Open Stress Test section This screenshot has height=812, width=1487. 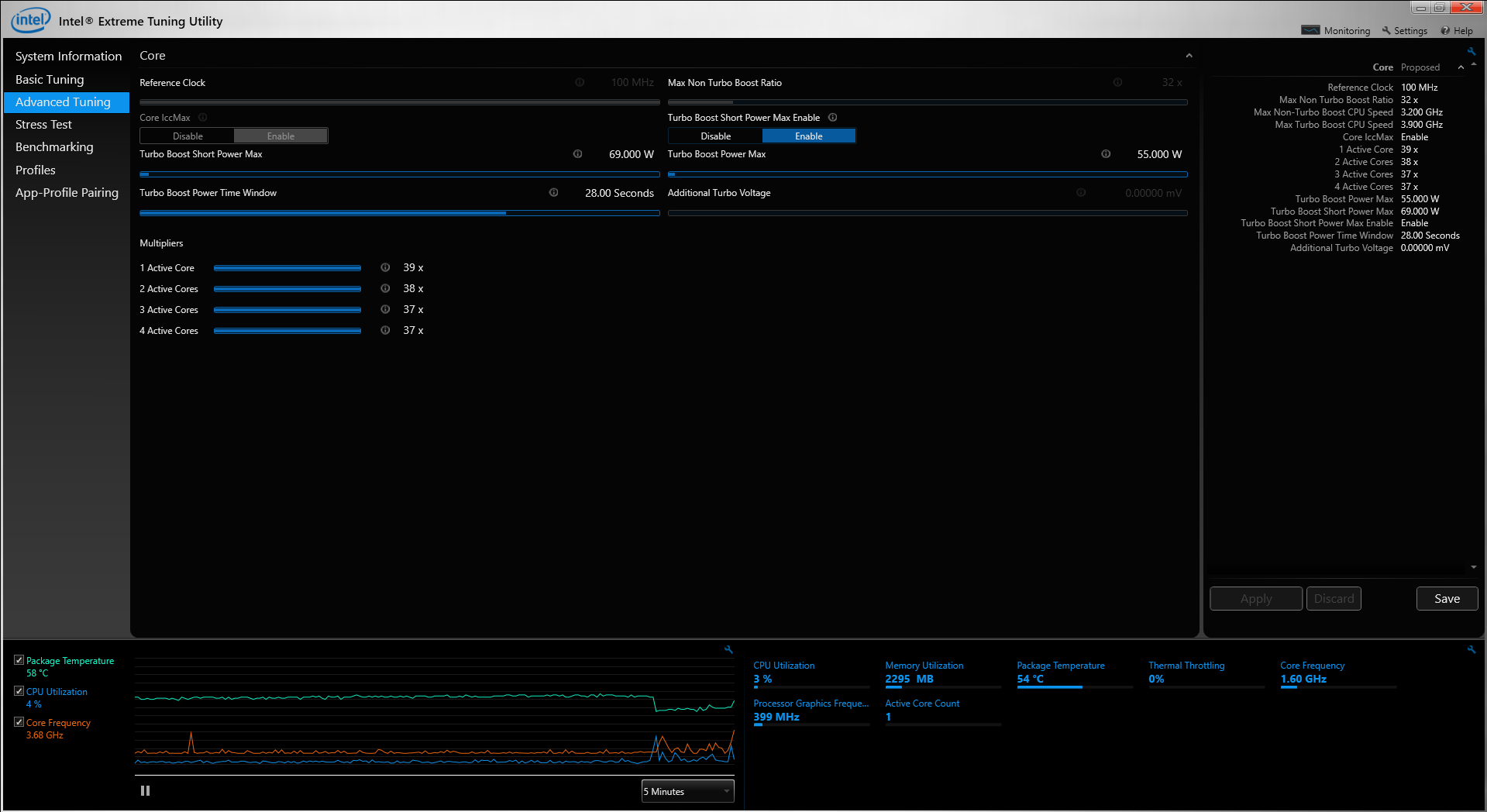pos(43,125)
